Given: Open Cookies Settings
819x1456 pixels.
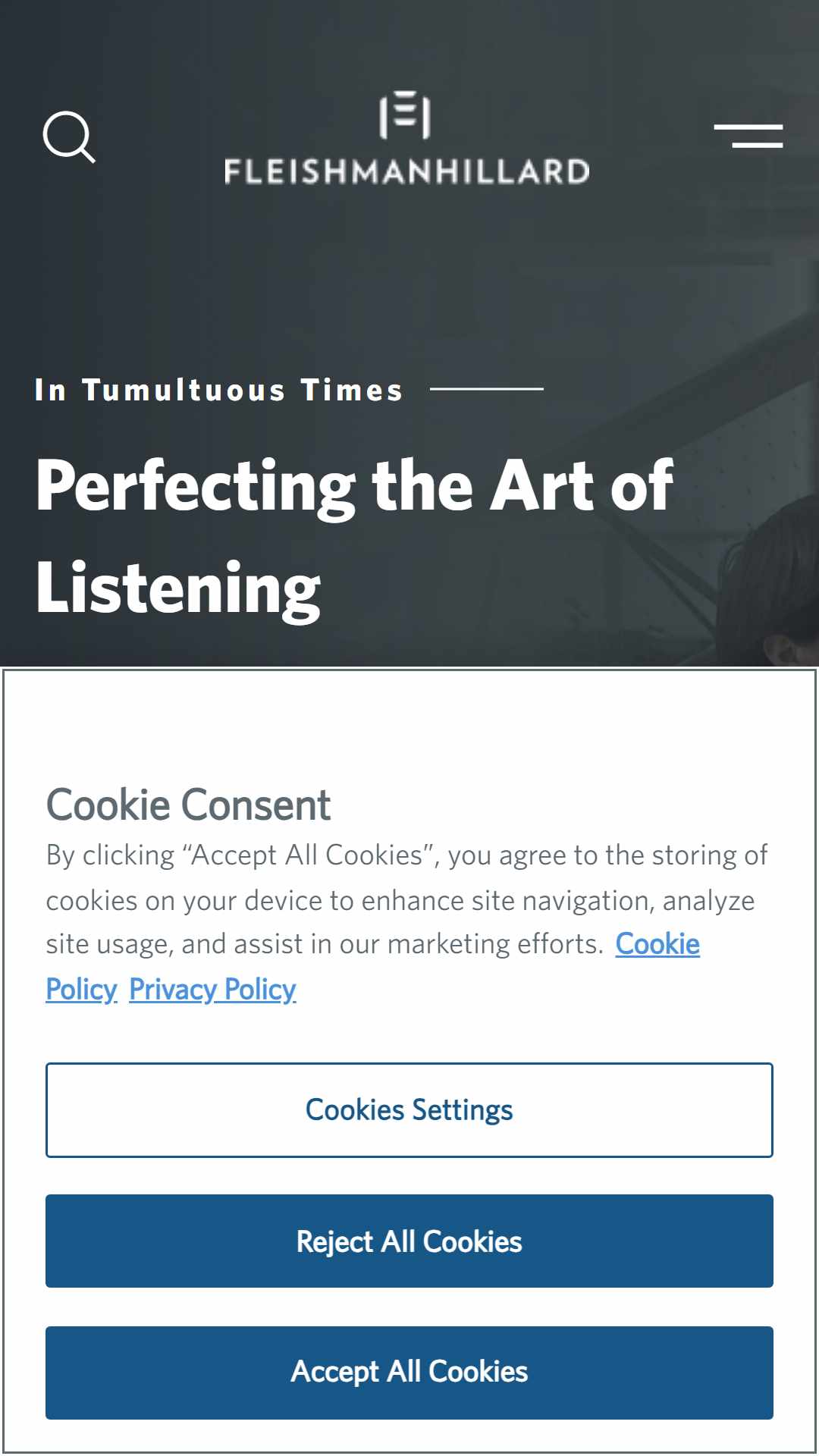Looking at the screenshot, I should [x=409, y=1110].
